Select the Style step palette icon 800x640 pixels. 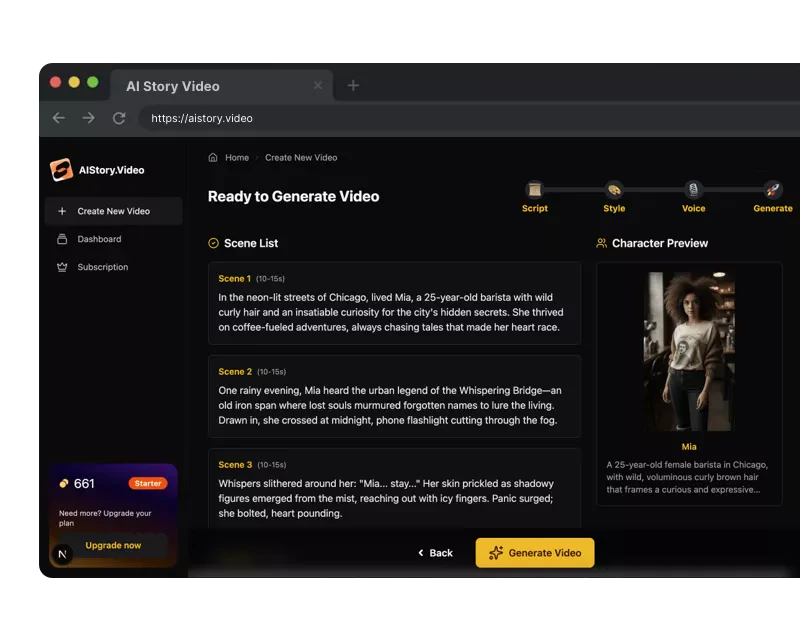click(x=614, y=189)
